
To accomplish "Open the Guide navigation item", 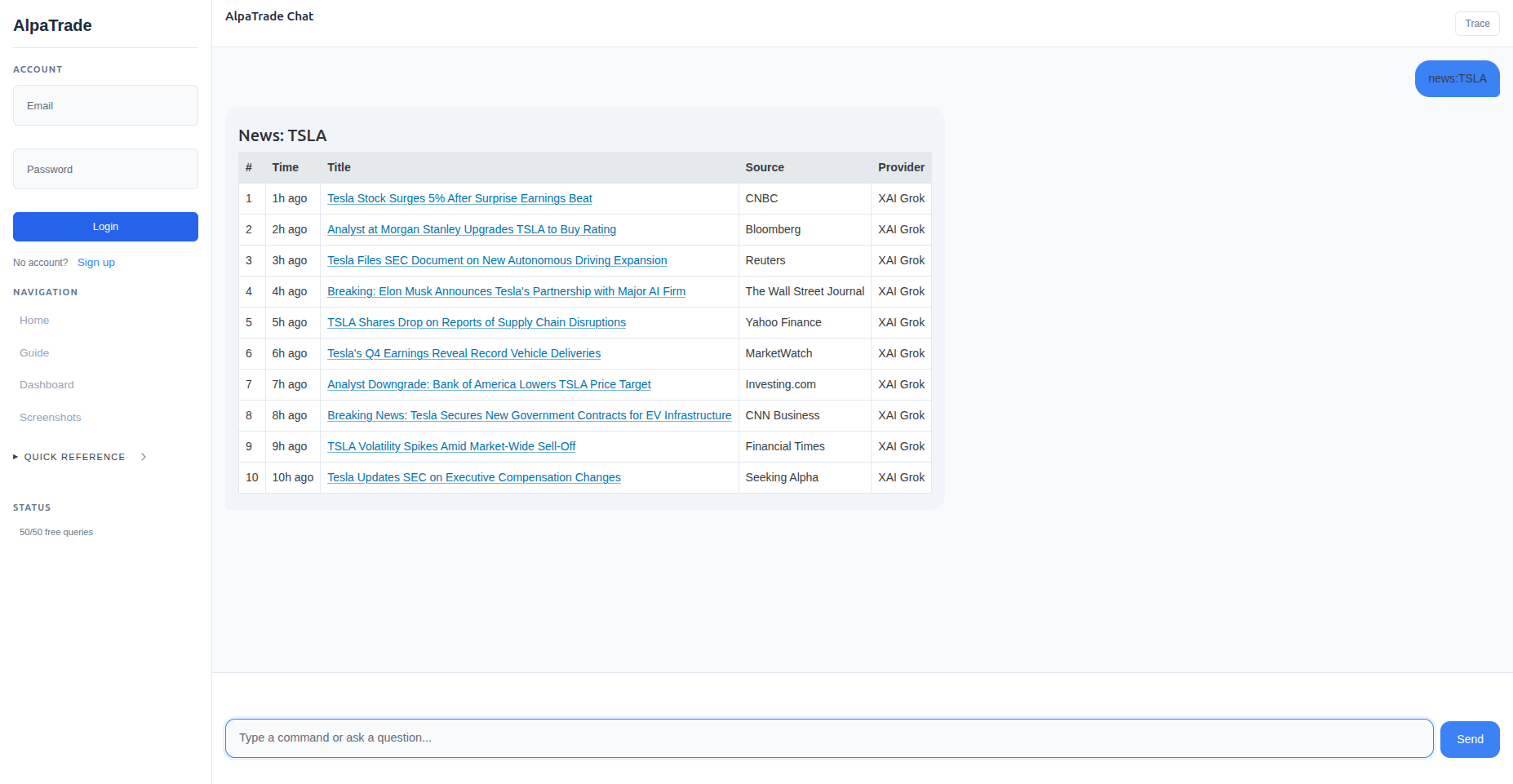I will pos(34,353).
